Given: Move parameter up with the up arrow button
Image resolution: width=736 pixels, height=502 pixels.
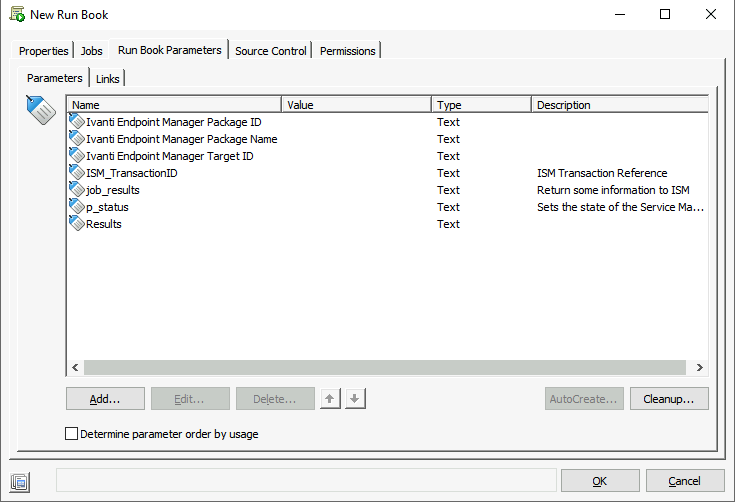Looking at the screenshot, I should [330, 399].
